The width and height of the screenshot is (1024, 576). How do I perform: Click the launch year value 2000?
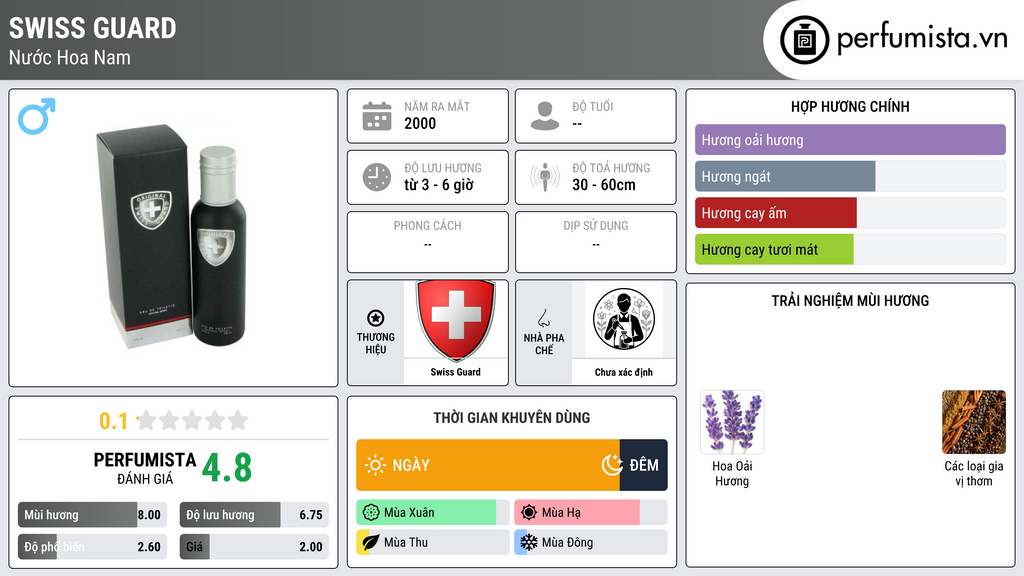420,123
